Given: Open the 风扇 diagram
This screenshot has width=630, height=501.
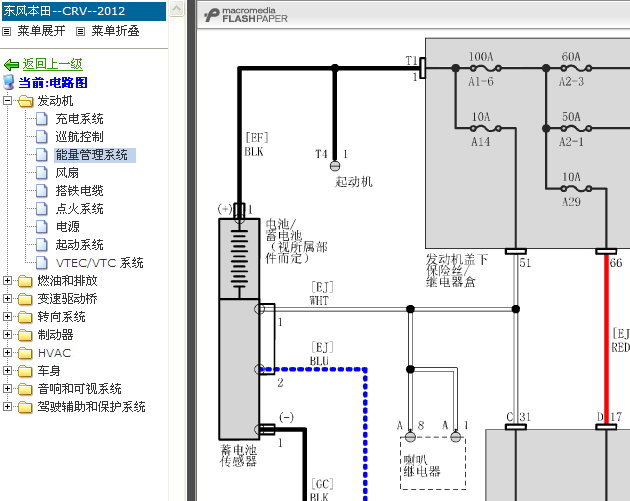Looking at the screenshot, I should 67,173.
